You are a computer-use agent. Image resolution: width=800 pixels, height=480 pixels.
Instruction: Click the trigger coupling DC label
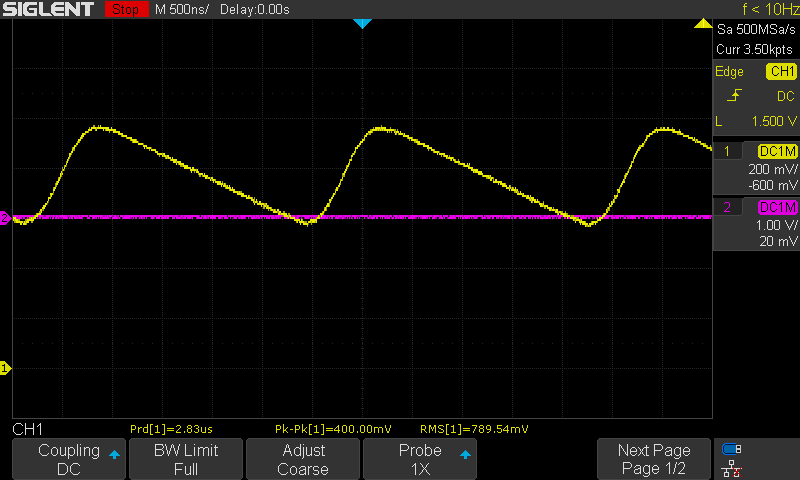785,96
